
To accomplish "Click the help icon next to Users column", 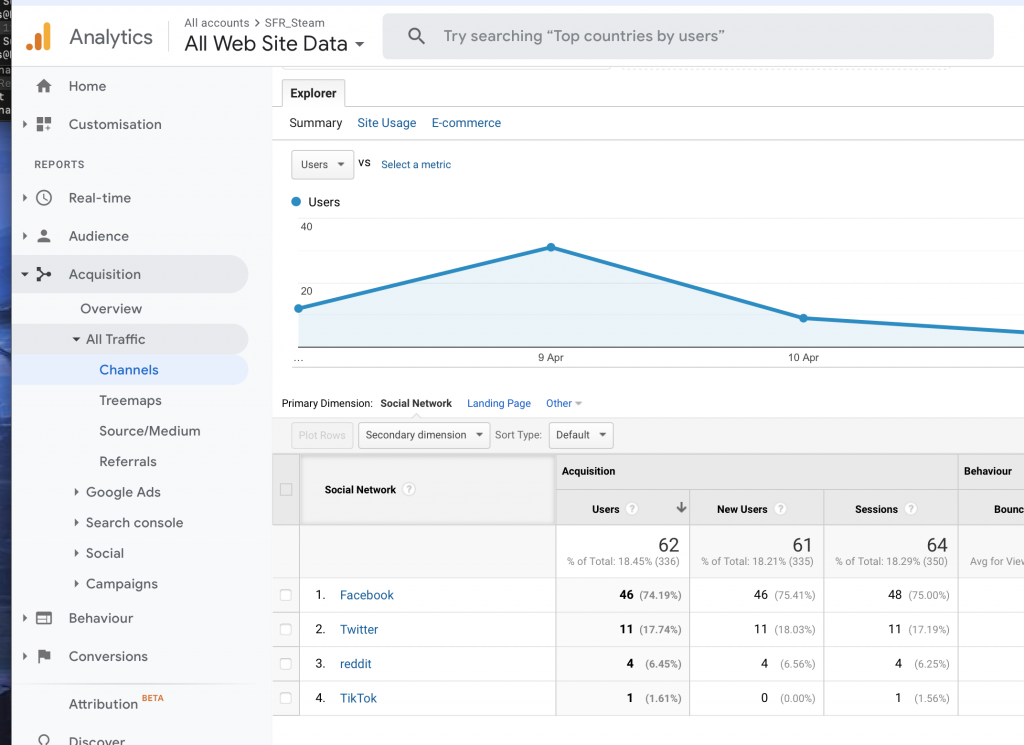I will [632, 509].
